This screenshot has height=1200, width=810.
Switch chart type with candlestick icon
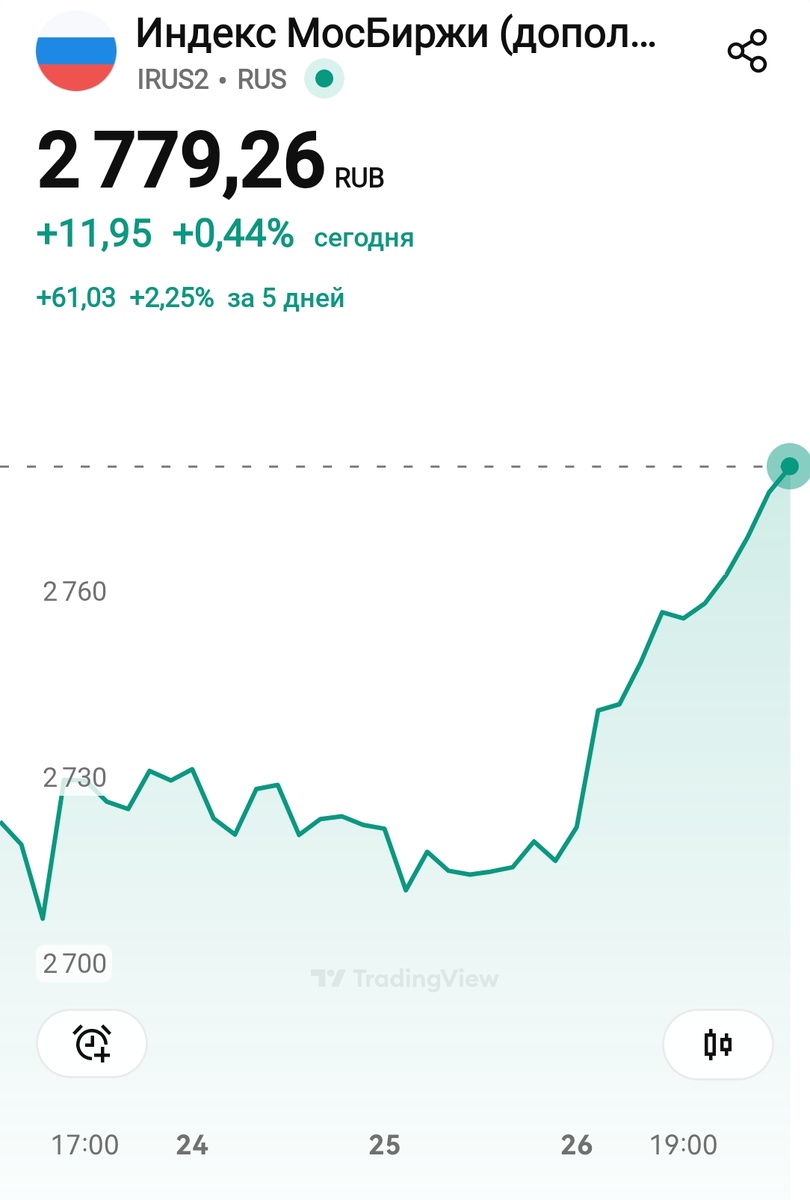pyautogui.click(x=718, y=1045)
